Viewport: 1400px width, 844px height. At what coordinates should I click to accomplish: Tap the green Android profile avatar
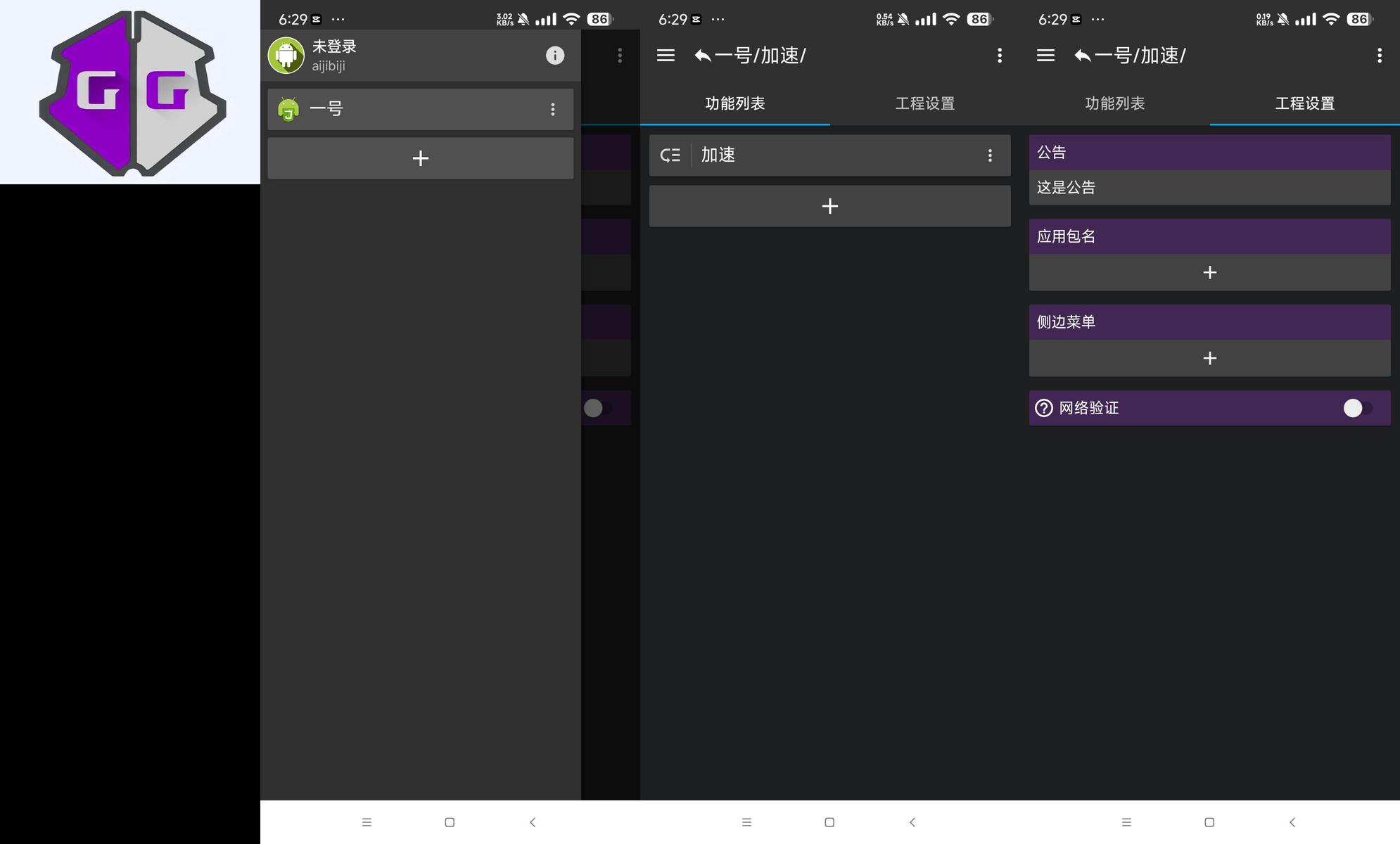pyautogui.click(x=286, y=56)
